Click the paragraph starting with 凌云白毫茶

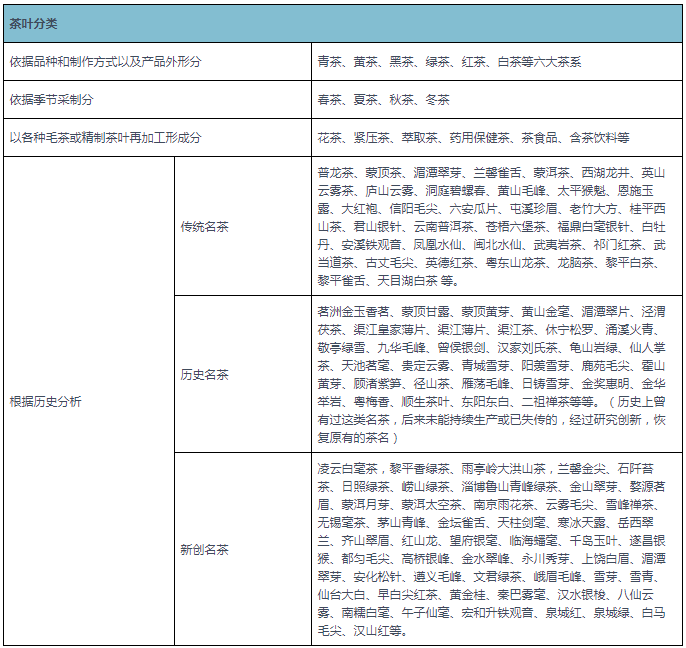click(x=491, y=549)
